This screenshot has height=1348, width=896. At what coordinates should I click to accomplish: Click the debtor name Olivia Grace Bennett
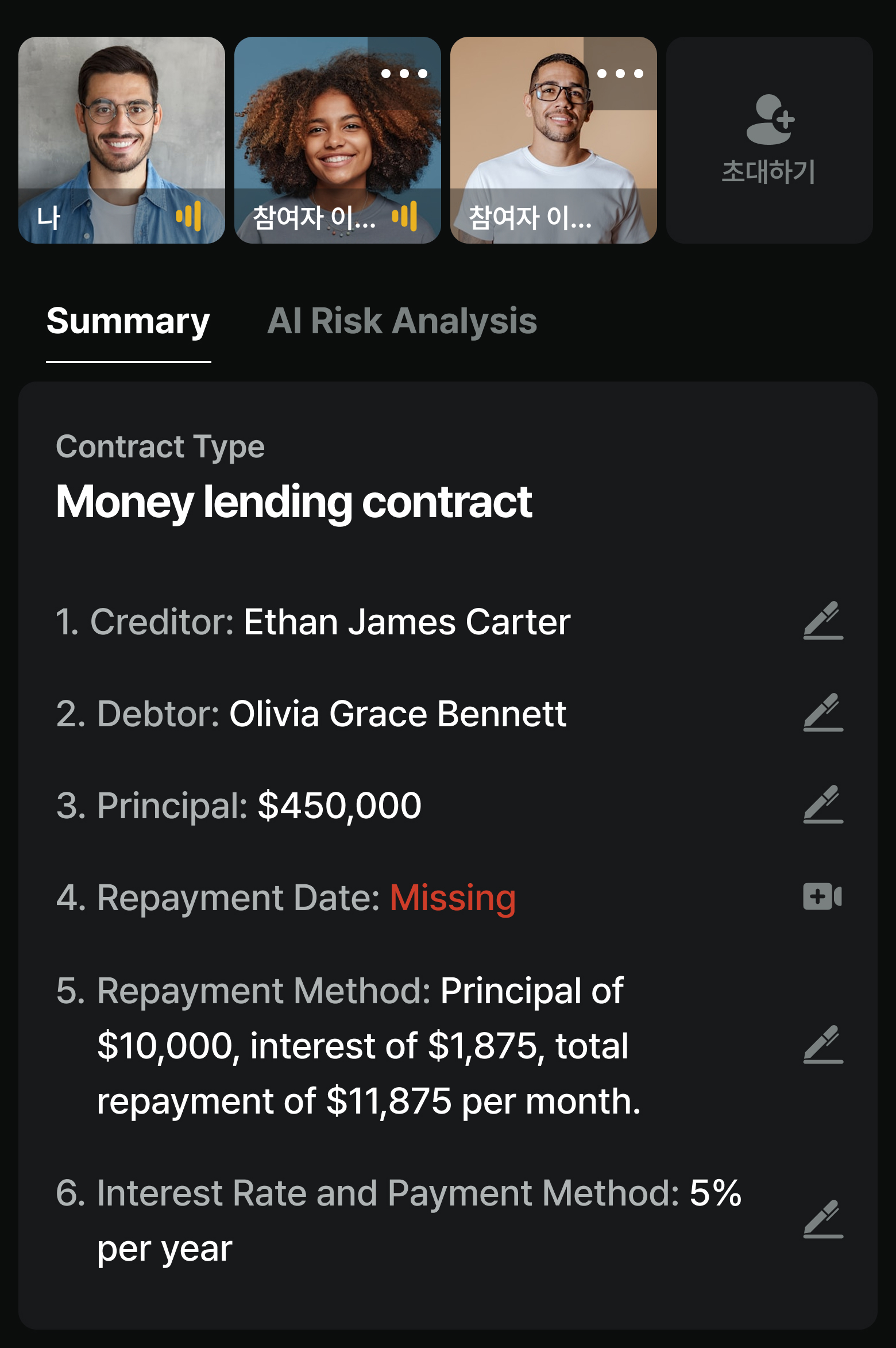click(397, 714)
